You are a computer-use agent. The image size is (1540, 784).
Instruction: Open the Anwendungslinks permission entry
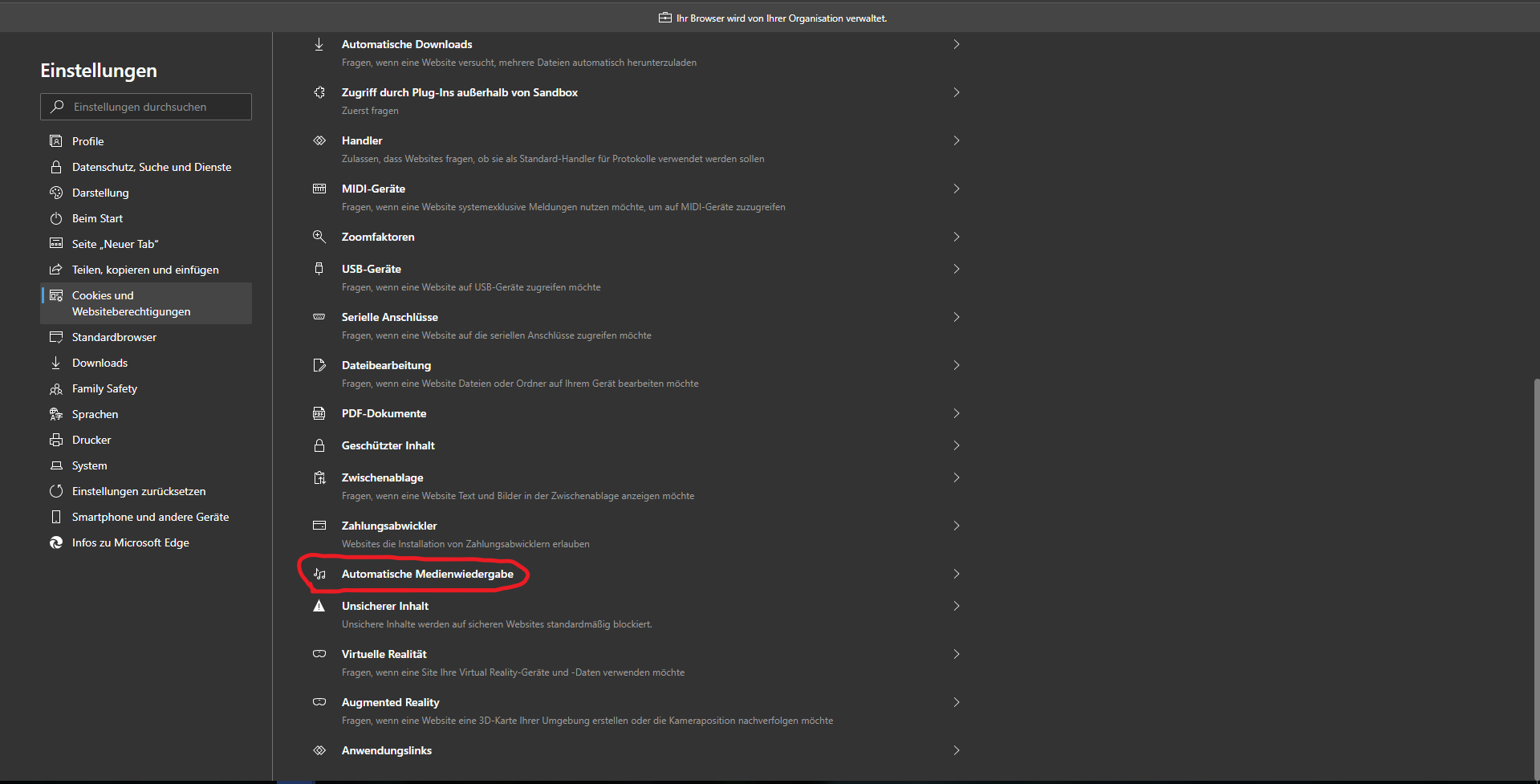tap(387, 750)
